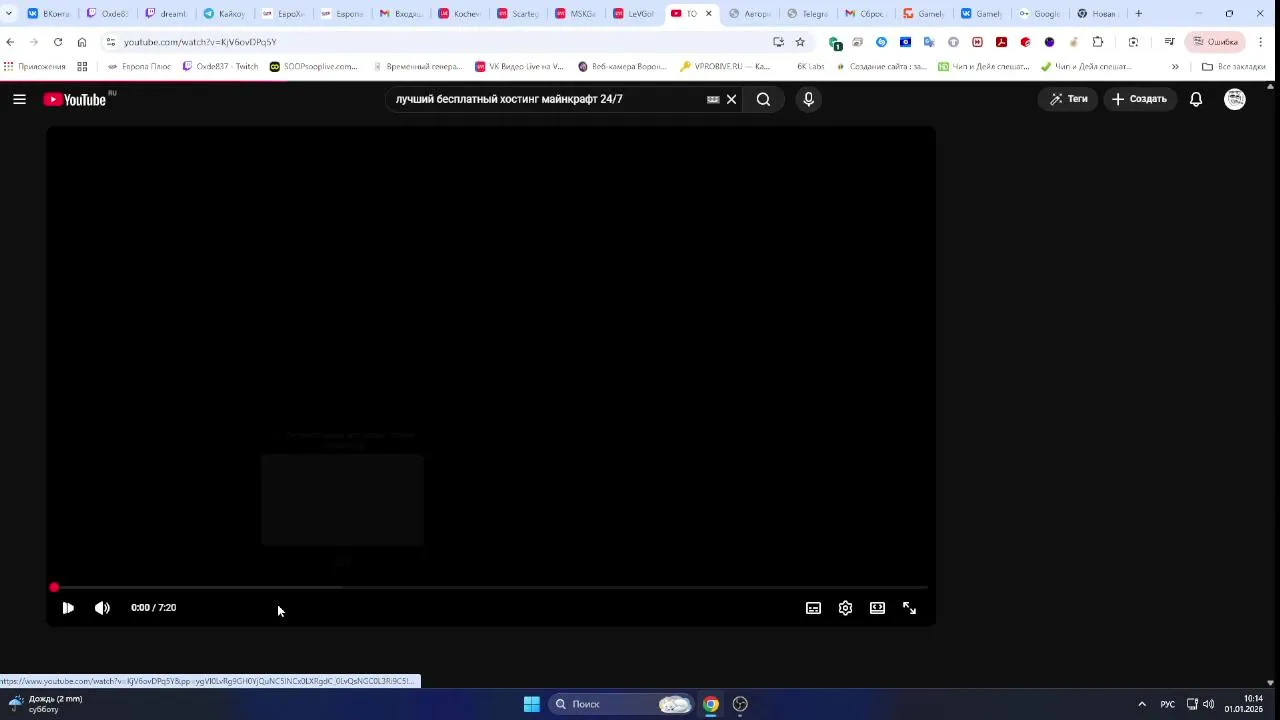This screenshot has height=720, width=1280.
Task: Switch the player to theater mode
Action: click(877, 608)
